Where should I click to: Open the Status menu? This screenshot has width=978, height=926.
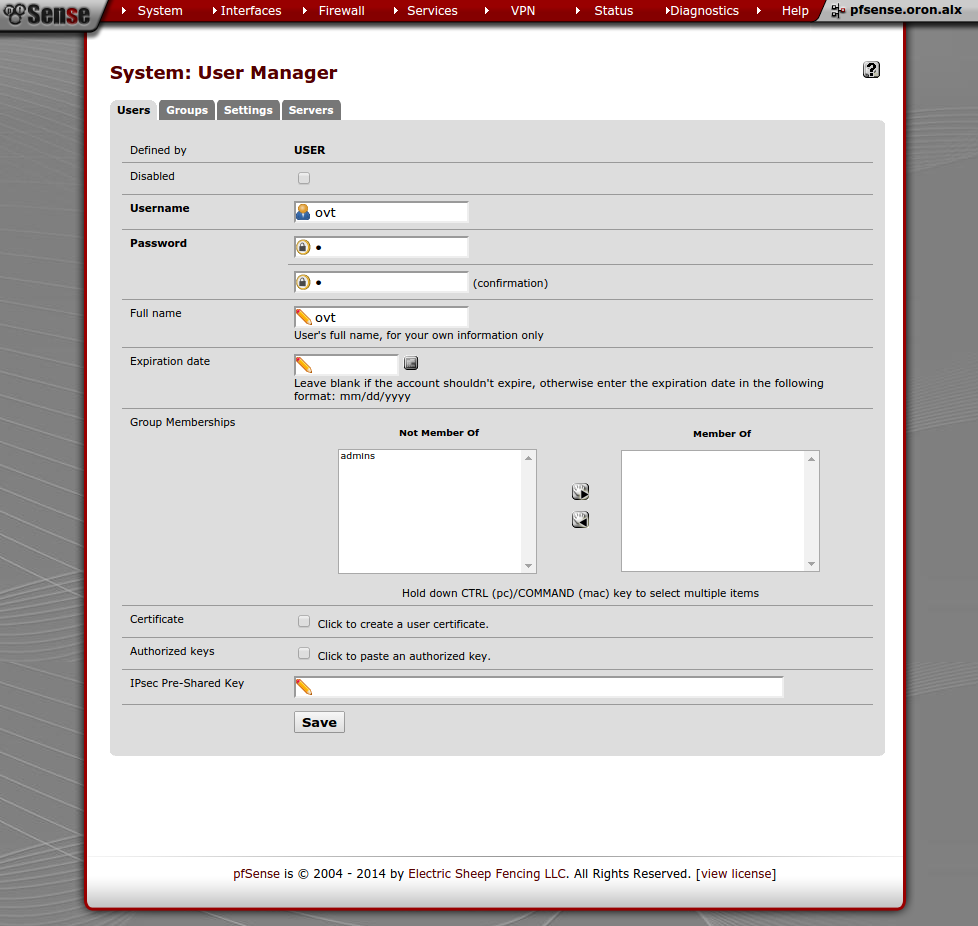(613, 11)
